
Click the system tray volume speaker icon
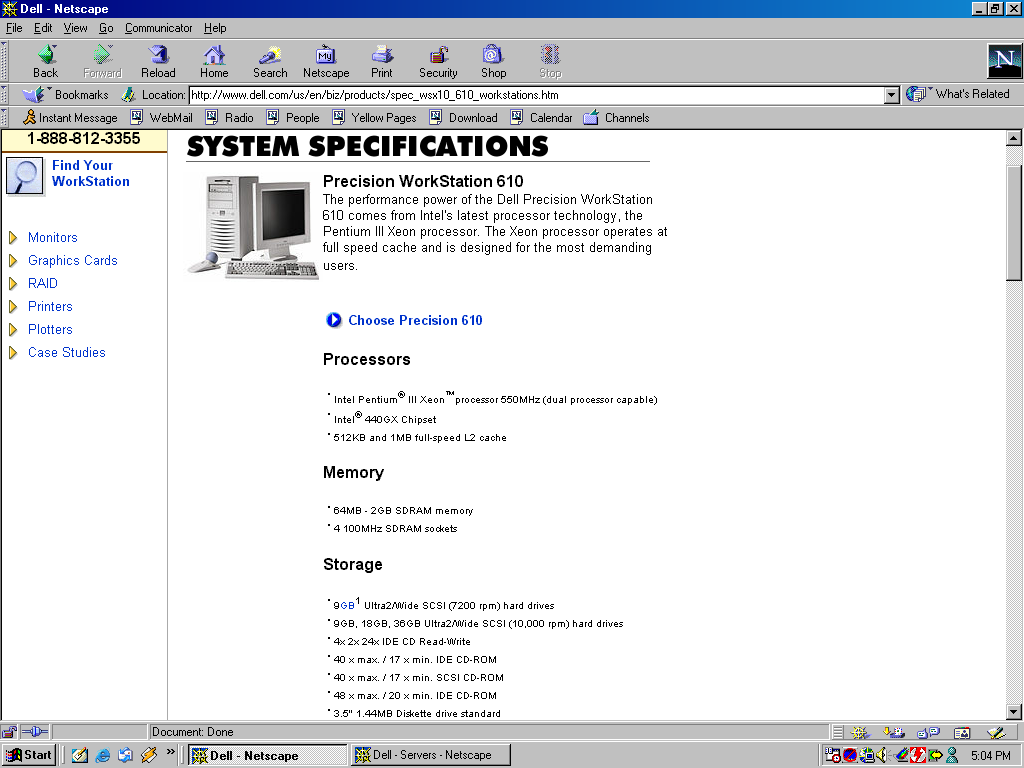pos(882,756)
